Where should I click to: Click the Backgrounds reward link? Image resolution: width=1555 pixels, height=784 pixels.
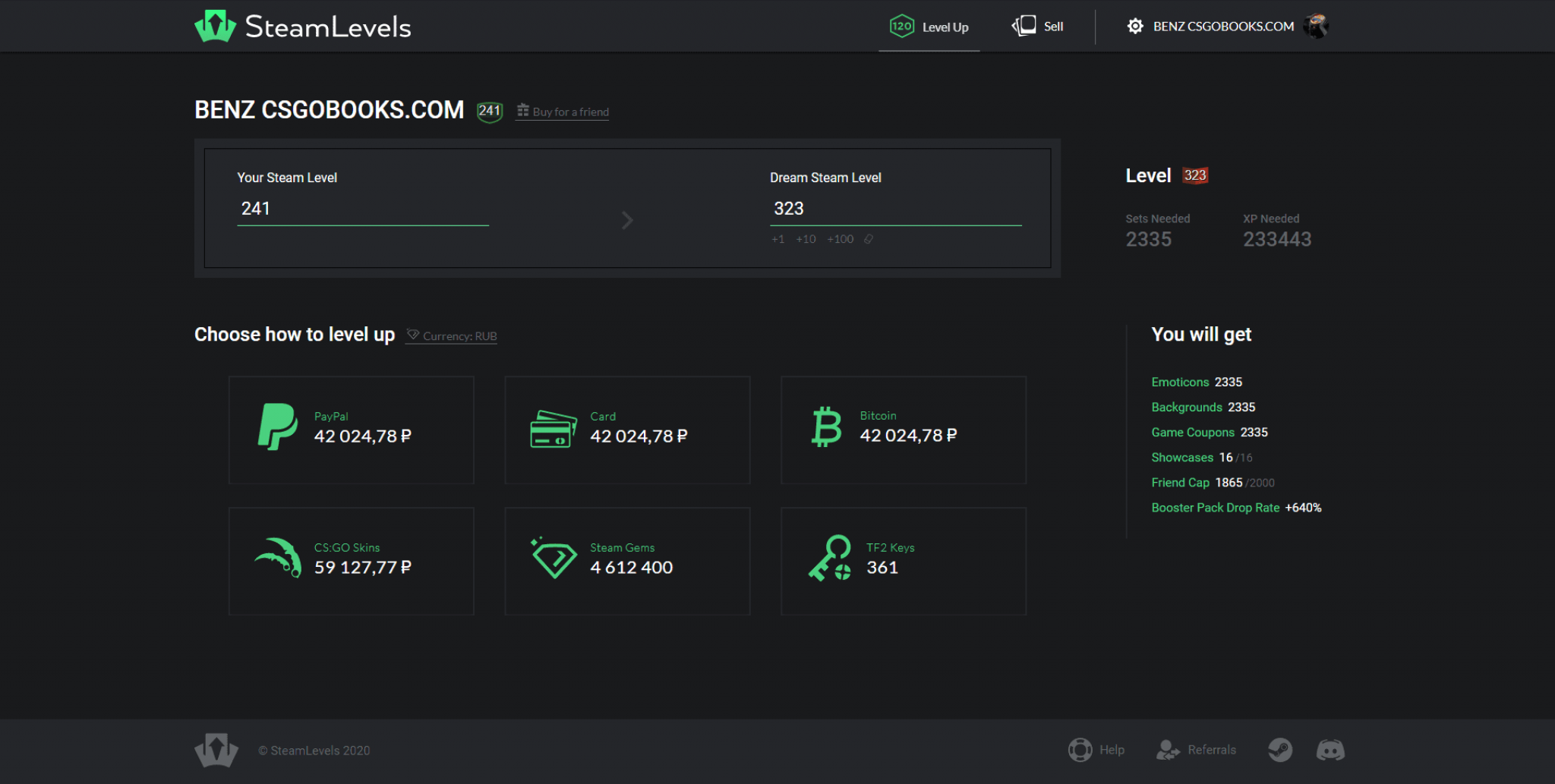(x=1187, y=407)
